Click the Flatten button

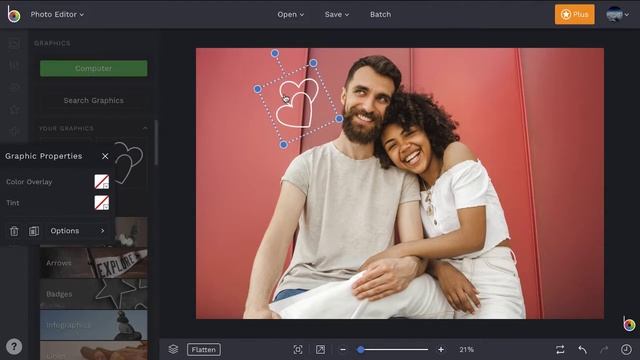[x=204, y=349]
